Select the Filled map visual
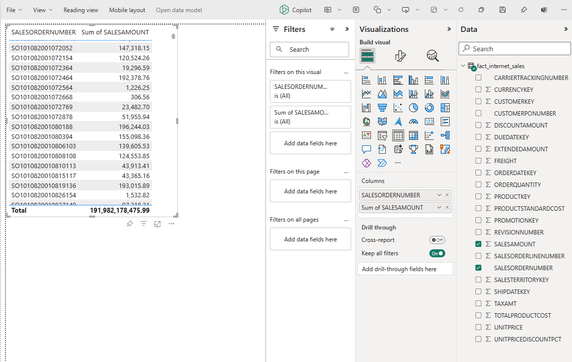This screenshot has height=362, width=572. [382, 122]
